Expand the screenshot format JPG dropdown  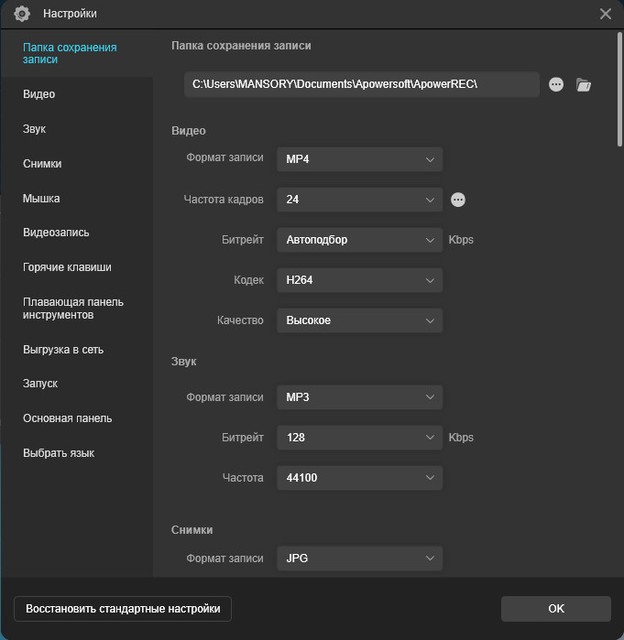tap(359, 558)
